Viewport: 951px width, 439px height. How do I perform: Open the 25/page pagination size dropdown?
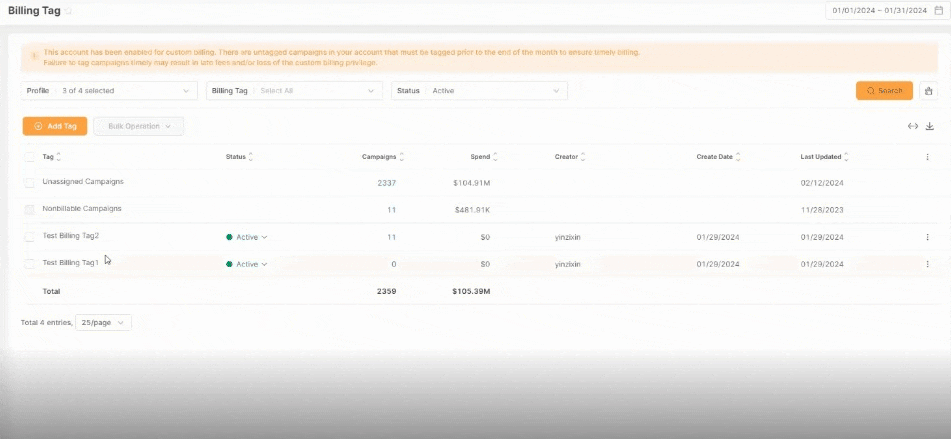click(x=103, y=323)
